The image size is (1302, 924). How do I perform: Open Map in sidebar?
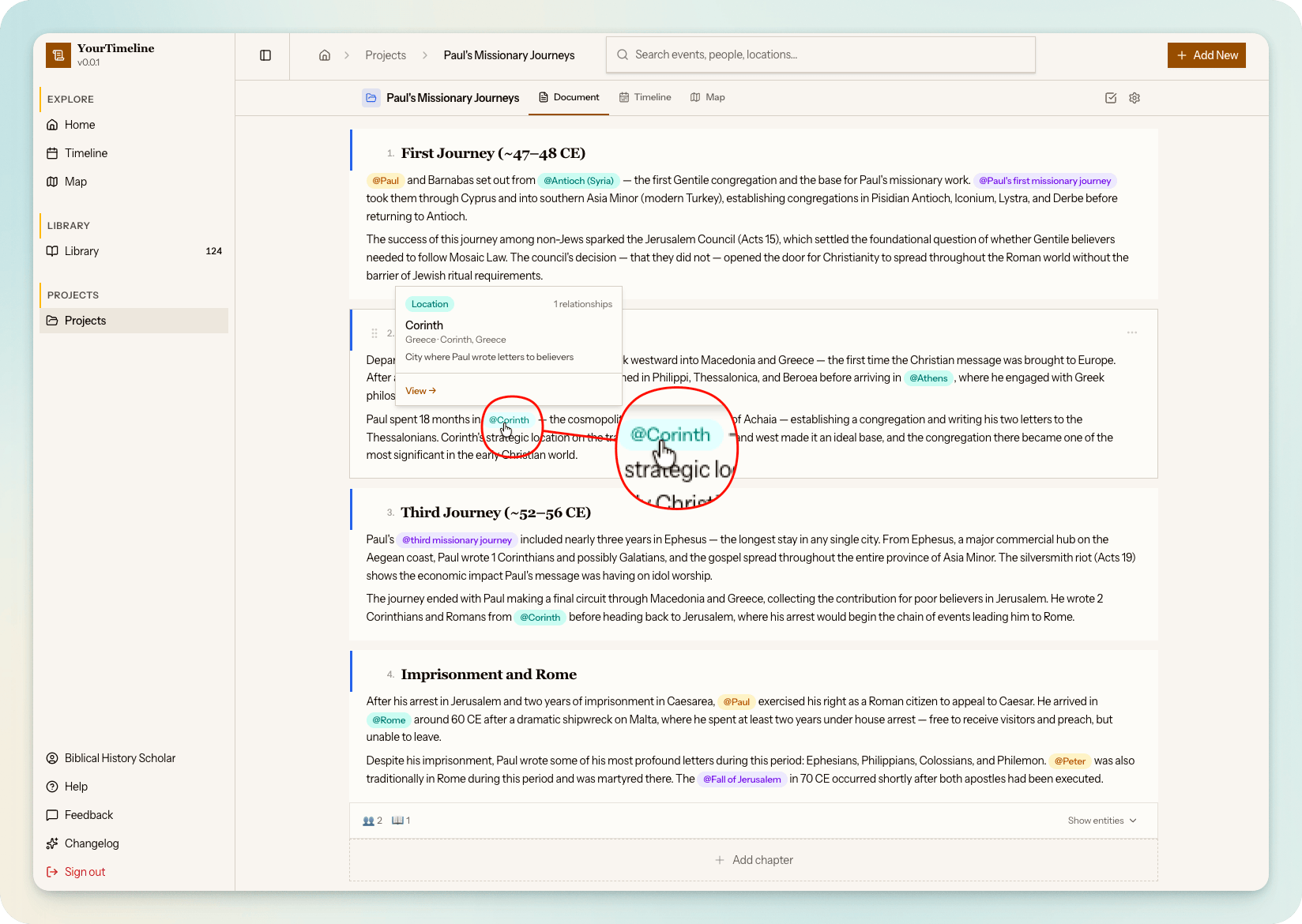point(134,182)
